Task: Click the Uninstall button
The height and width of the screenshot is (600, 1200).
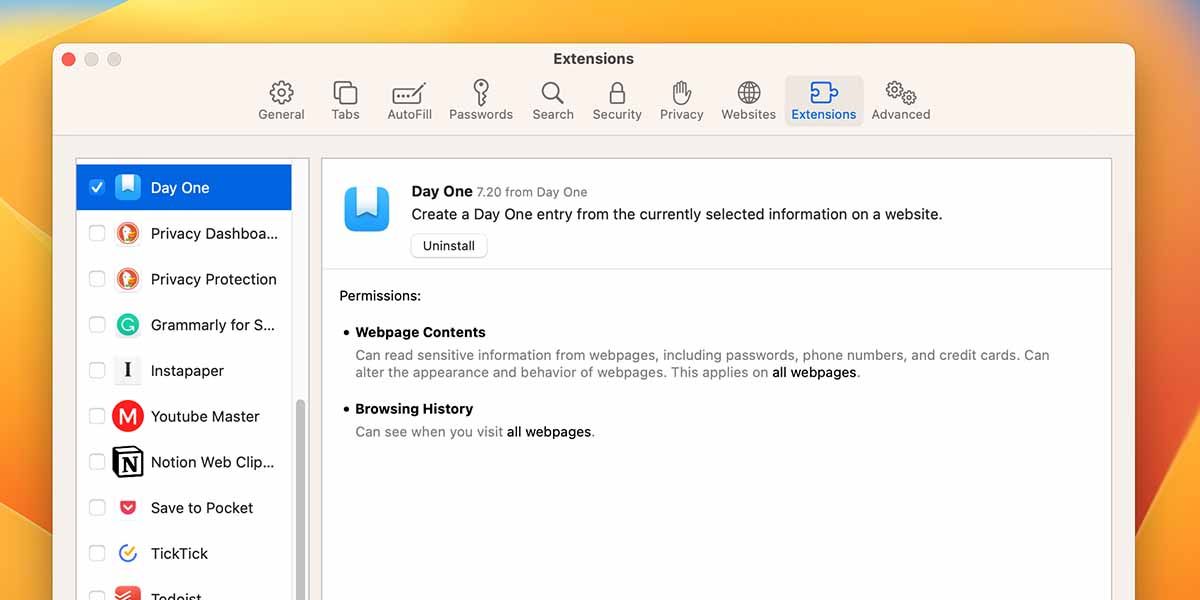Action: point(449,246)
